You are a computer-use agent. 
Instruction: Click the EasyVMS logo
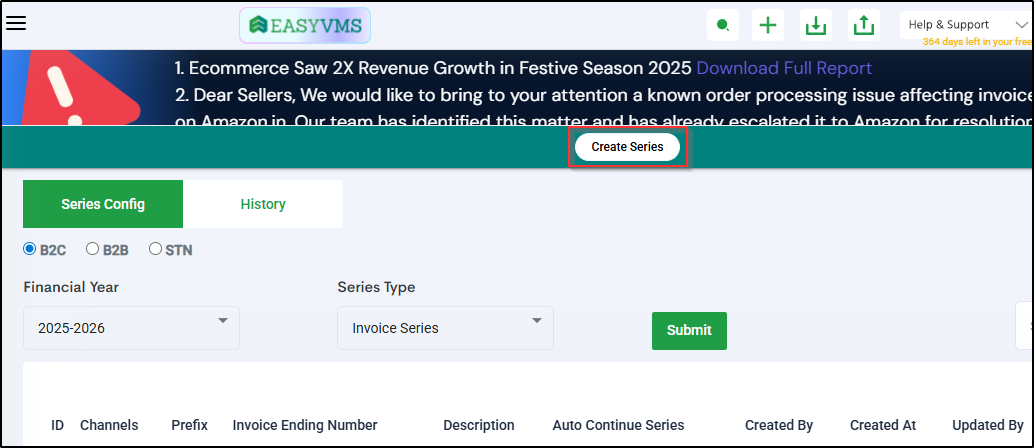click(305, 25)
